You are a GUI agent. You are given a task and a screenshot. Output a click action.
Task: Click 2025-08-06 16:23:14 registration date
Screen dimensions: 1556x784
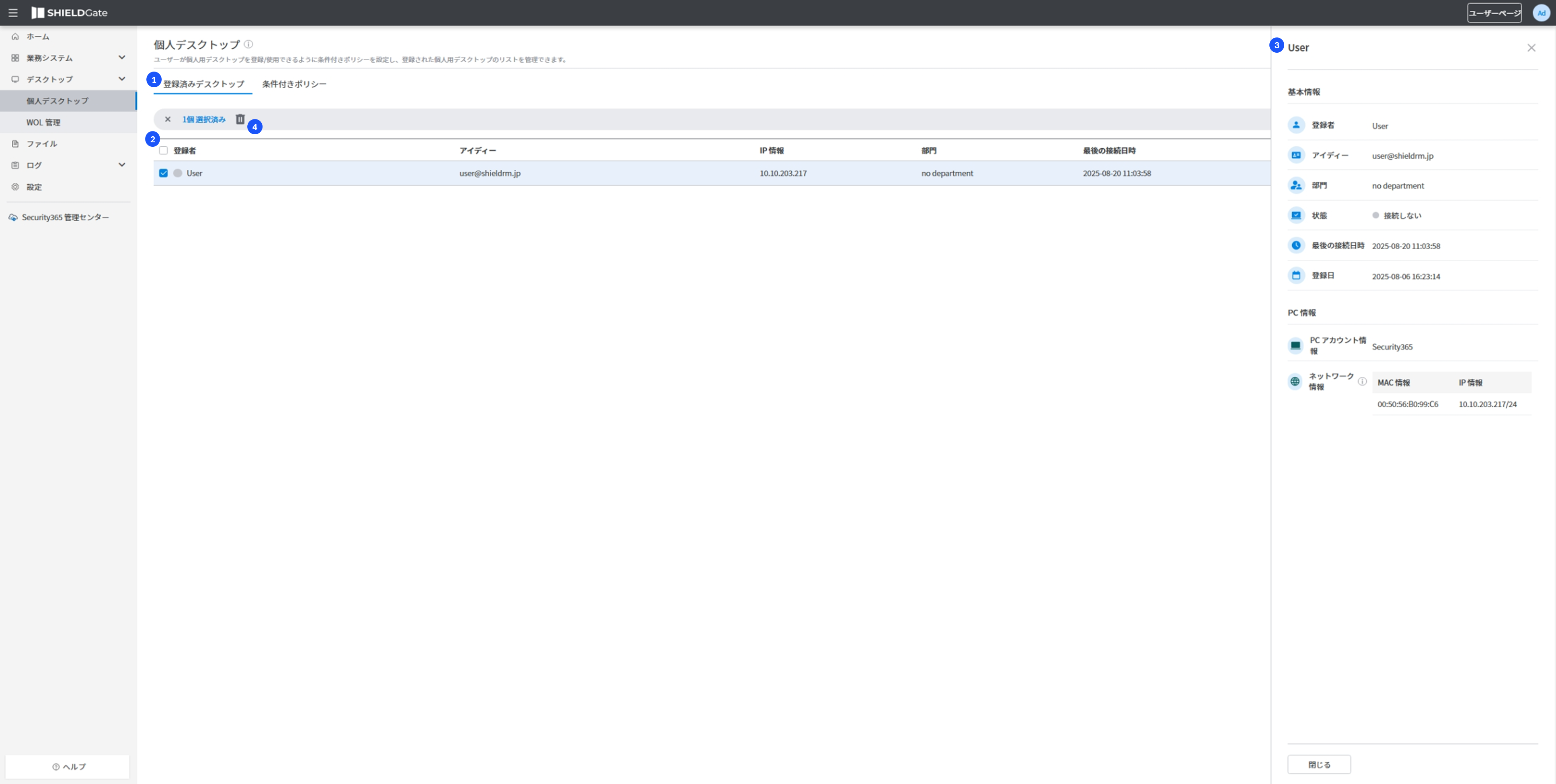click(x=1406, y=277)
